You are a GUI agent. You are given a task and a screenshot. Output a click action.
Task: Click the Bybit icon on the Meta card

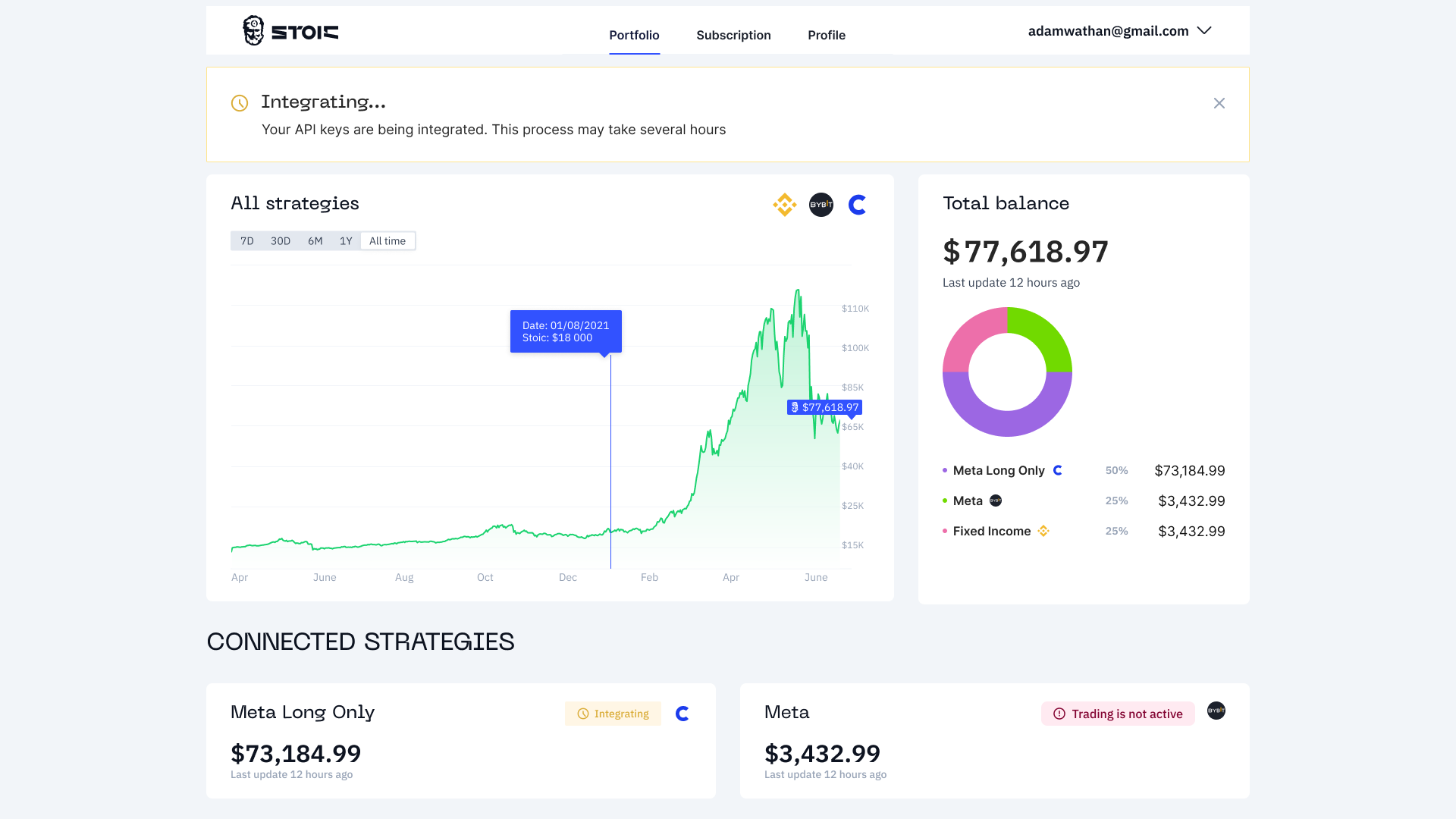click(1216, 711)
